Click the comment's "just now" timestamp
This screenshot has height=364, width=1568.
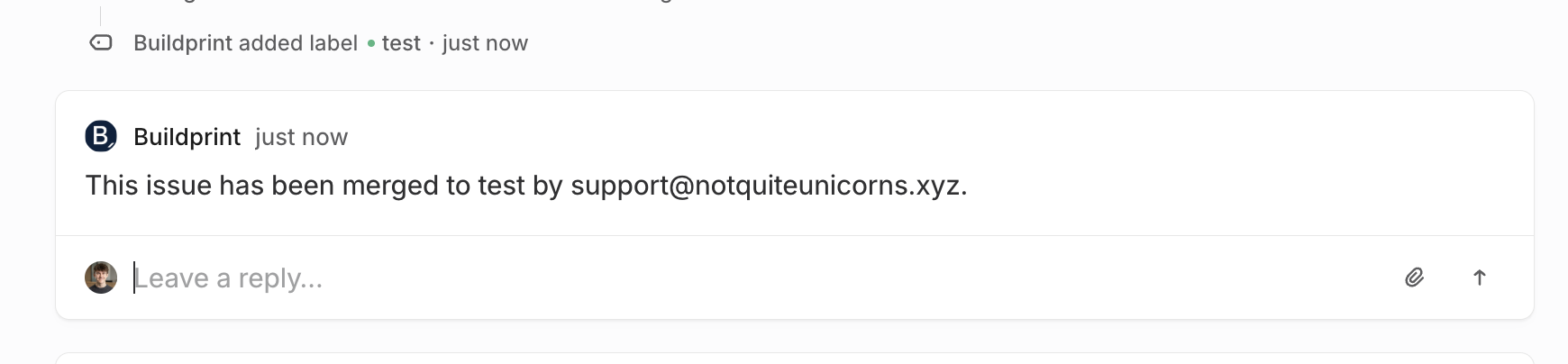(x=301, y=137)
